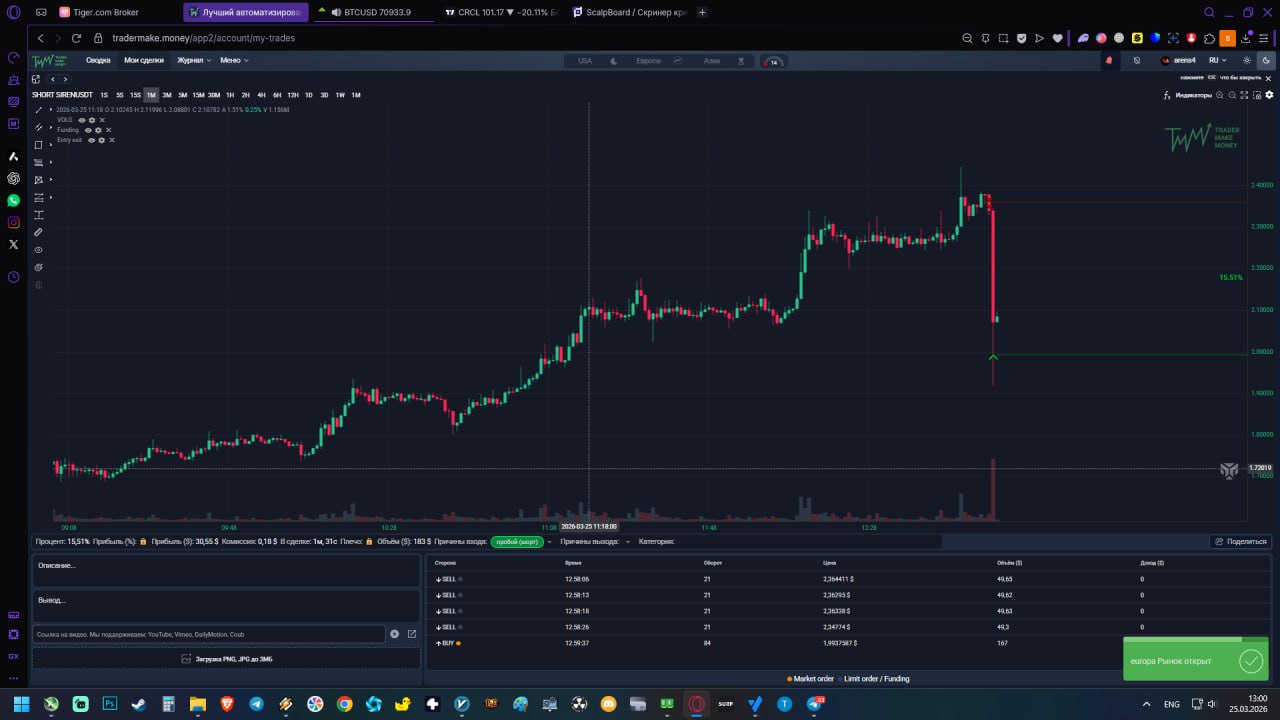Open ChatGPT in the browser sidebar
Viewport: 1280px width, 720px height.
coord(13,178)
